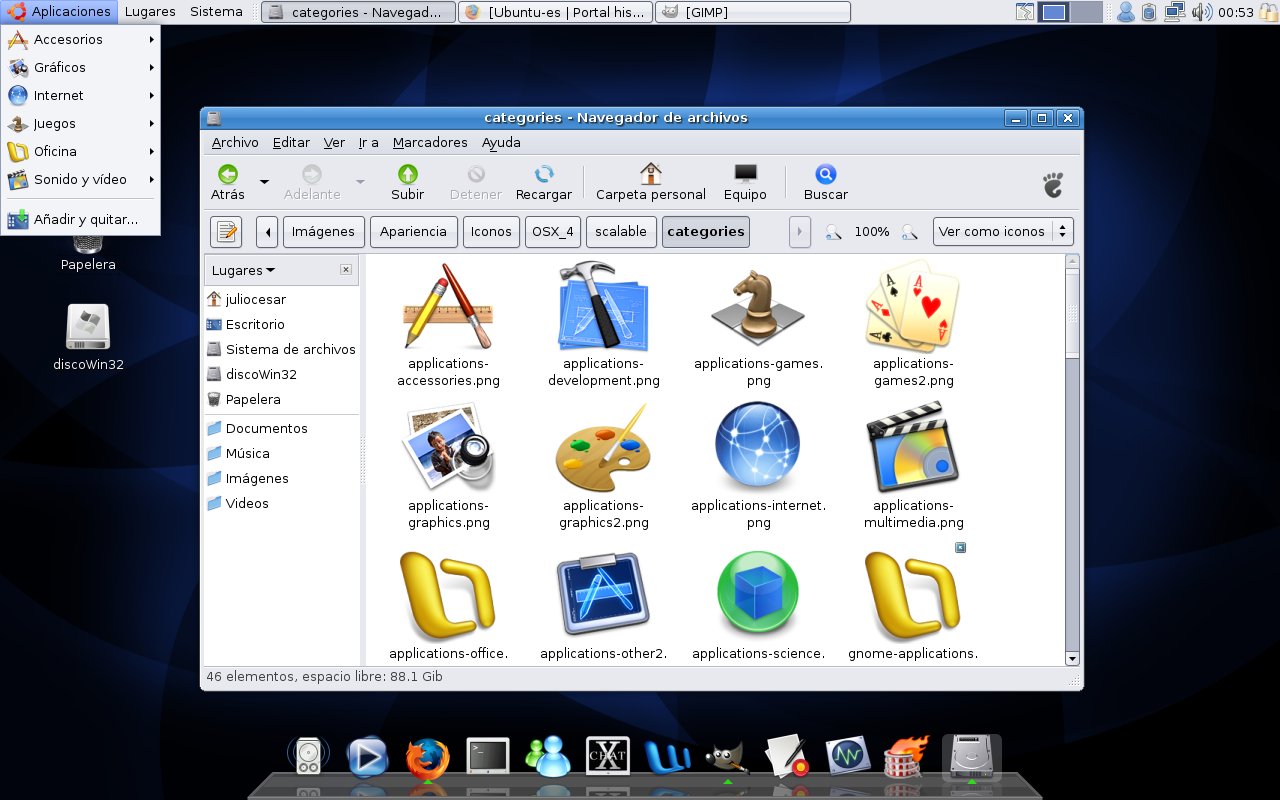Open the flaming disc burner dock icon
Viewport: 1280px width, 800px height.
tap(908, 757)
